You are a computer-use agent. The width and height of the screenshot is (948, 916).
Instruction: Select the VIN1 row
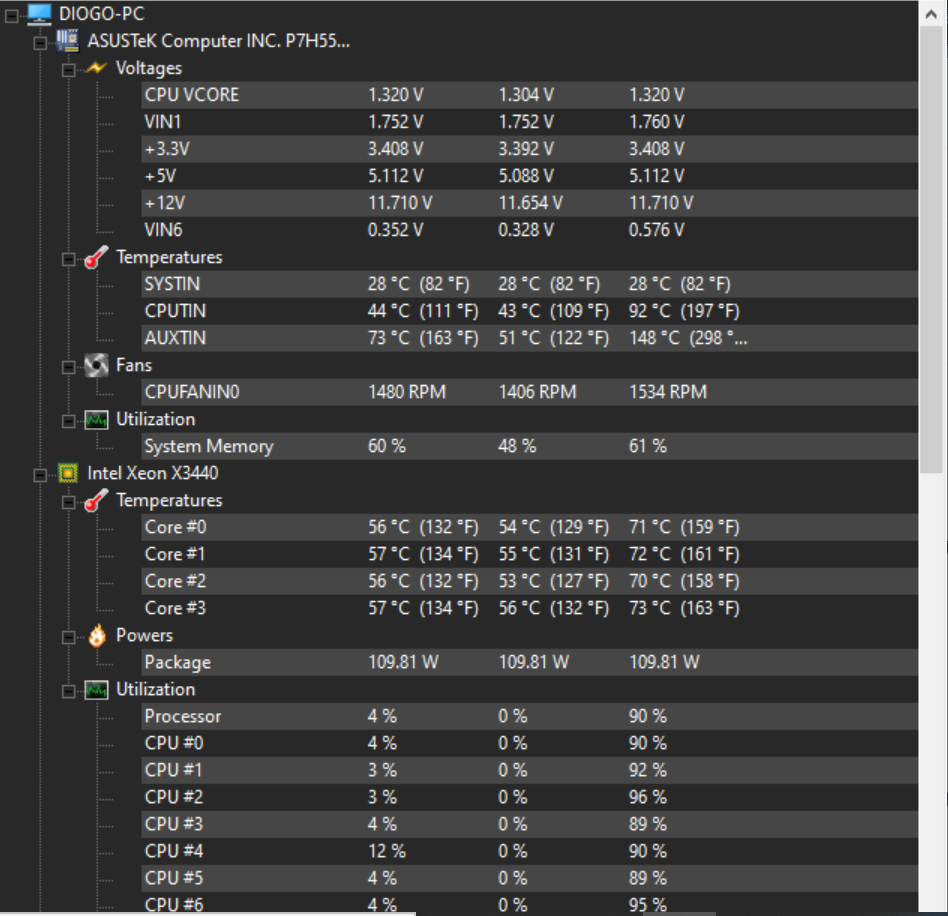(530, 122)
